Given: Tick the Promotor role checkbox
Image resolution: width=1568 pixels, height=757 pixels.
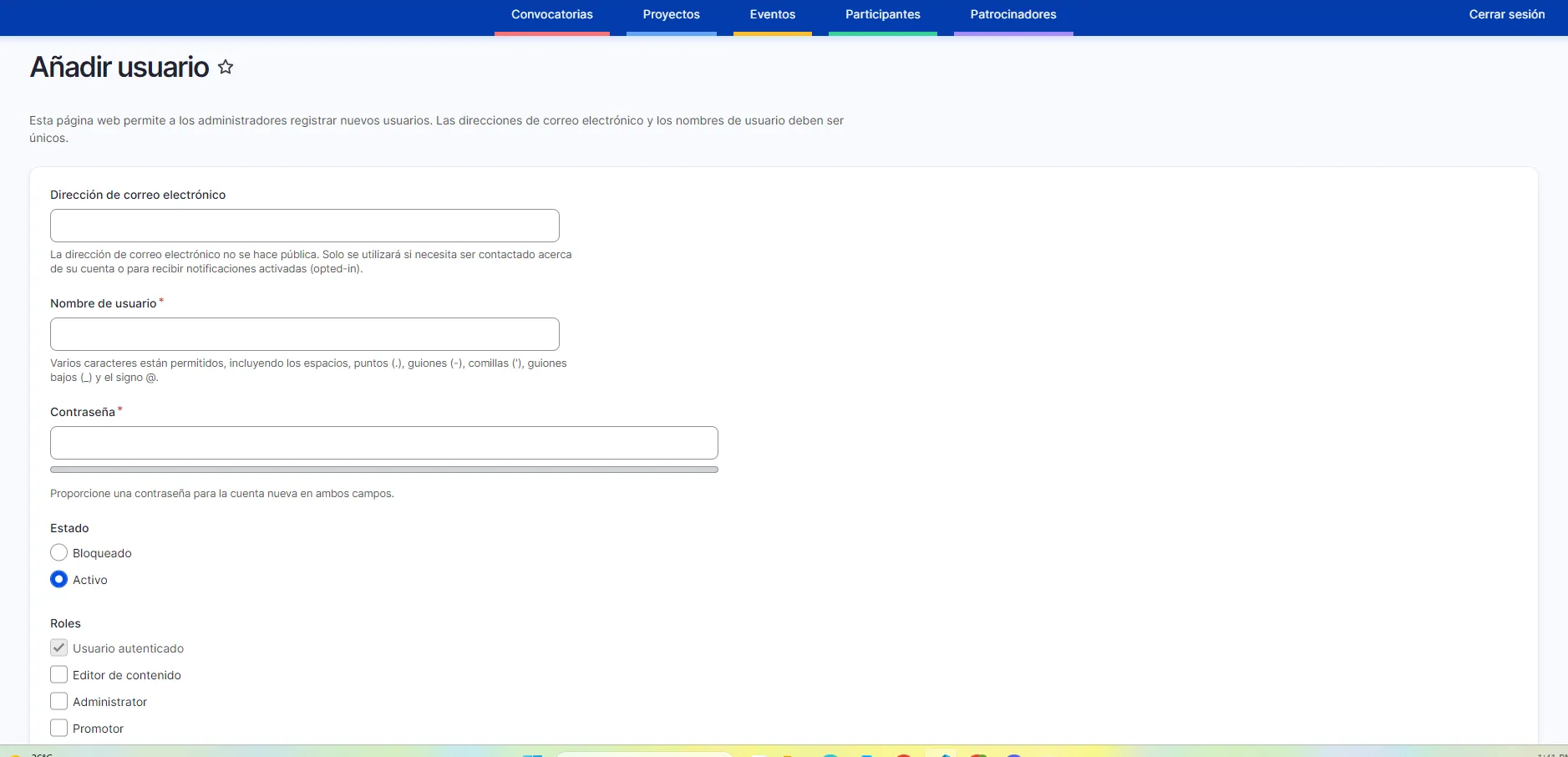Looking at the screenshot, I should (x=59, y=729).
